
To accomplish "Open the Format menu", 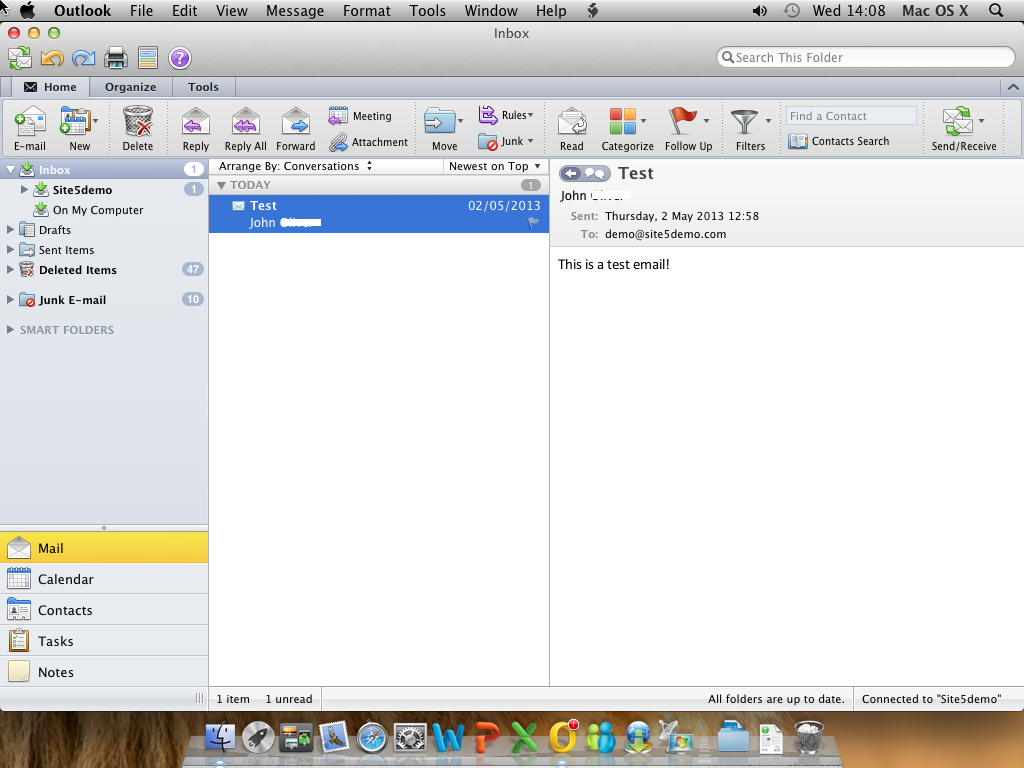I will [367, 10].
